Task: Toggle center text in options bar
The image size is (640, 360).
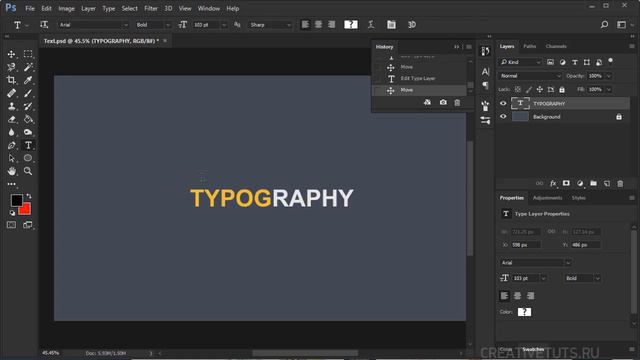Action: [318, 25]
